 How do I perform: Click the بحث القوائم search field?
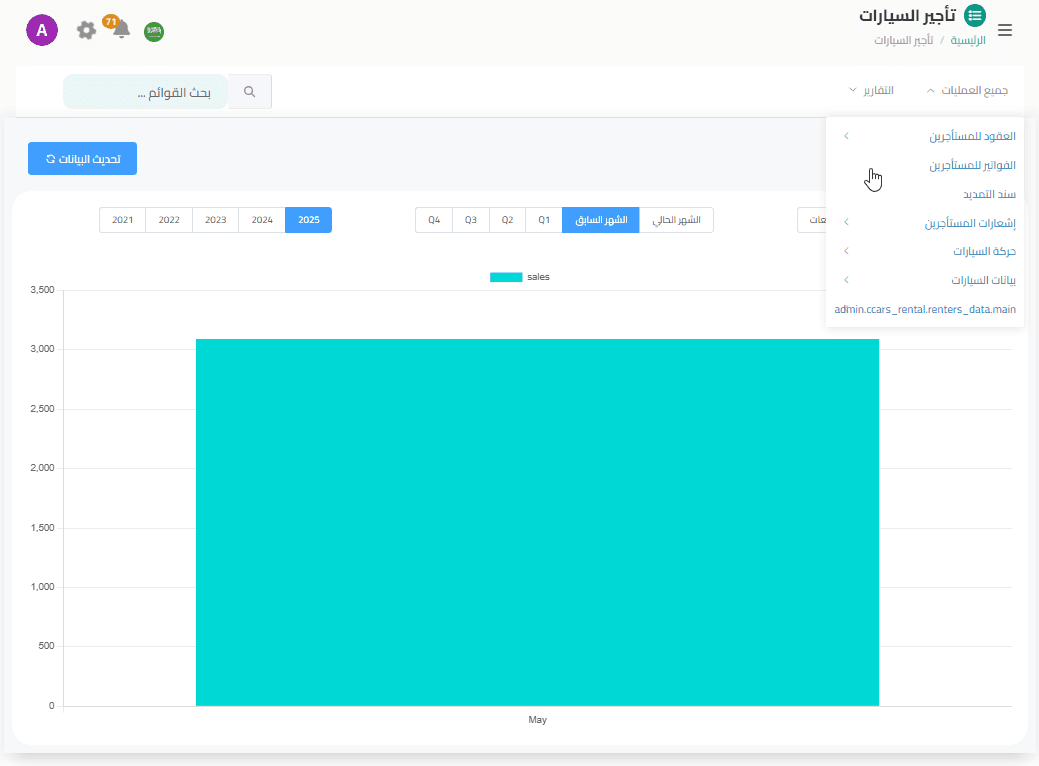pos(146,92)
